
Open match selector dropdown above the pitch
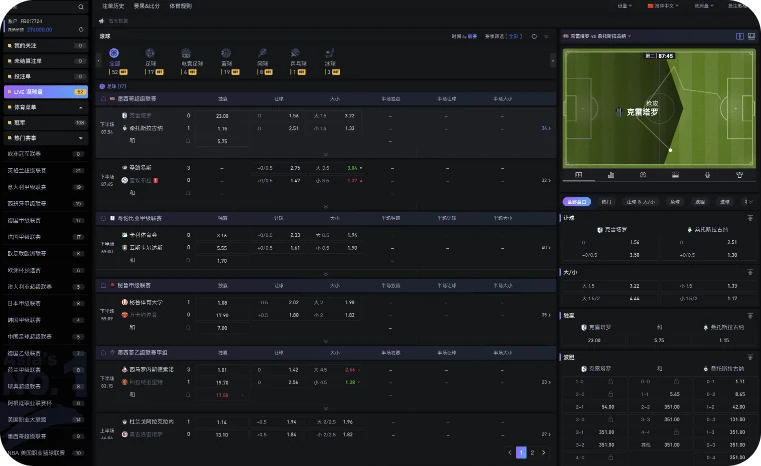point(597,36)
